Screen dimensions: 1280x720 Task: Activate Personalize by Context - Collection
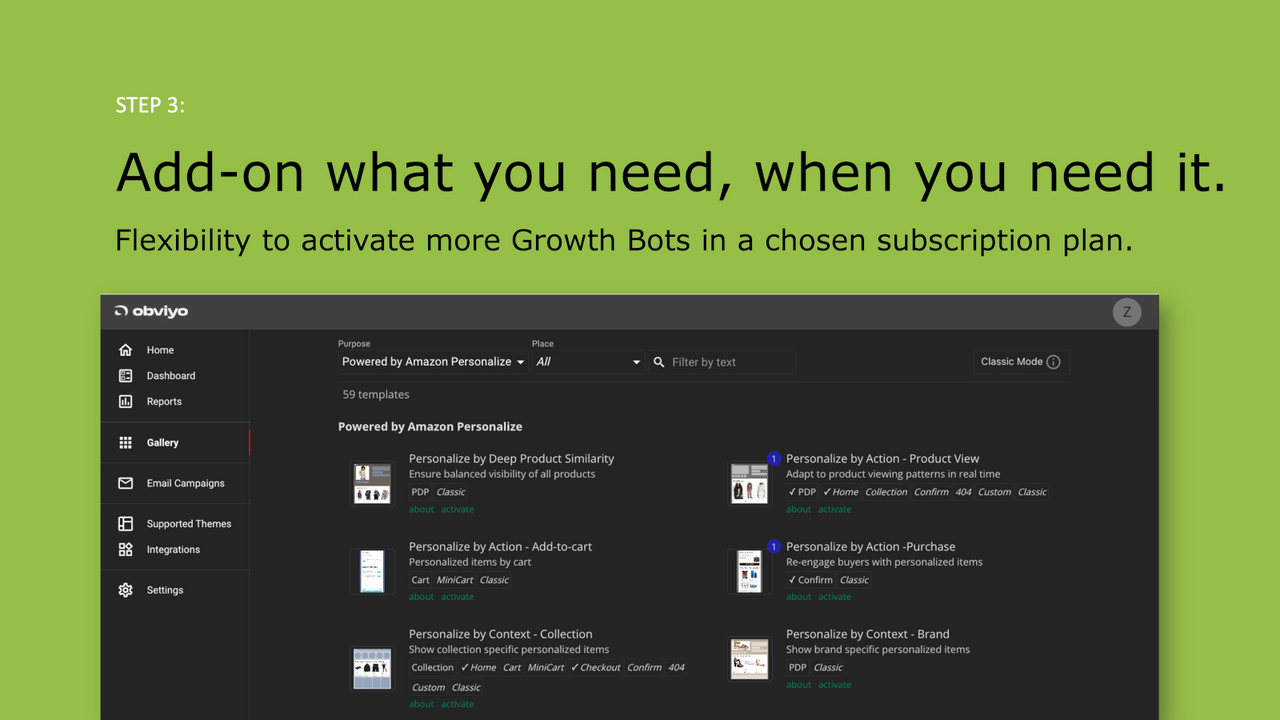point(458,704)
